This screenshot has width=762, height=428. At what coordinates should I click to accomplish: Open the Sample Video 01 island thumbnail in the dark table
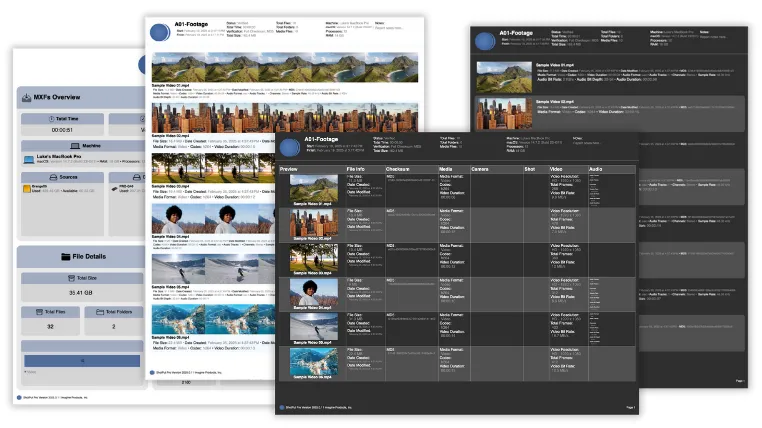(313, 188)
